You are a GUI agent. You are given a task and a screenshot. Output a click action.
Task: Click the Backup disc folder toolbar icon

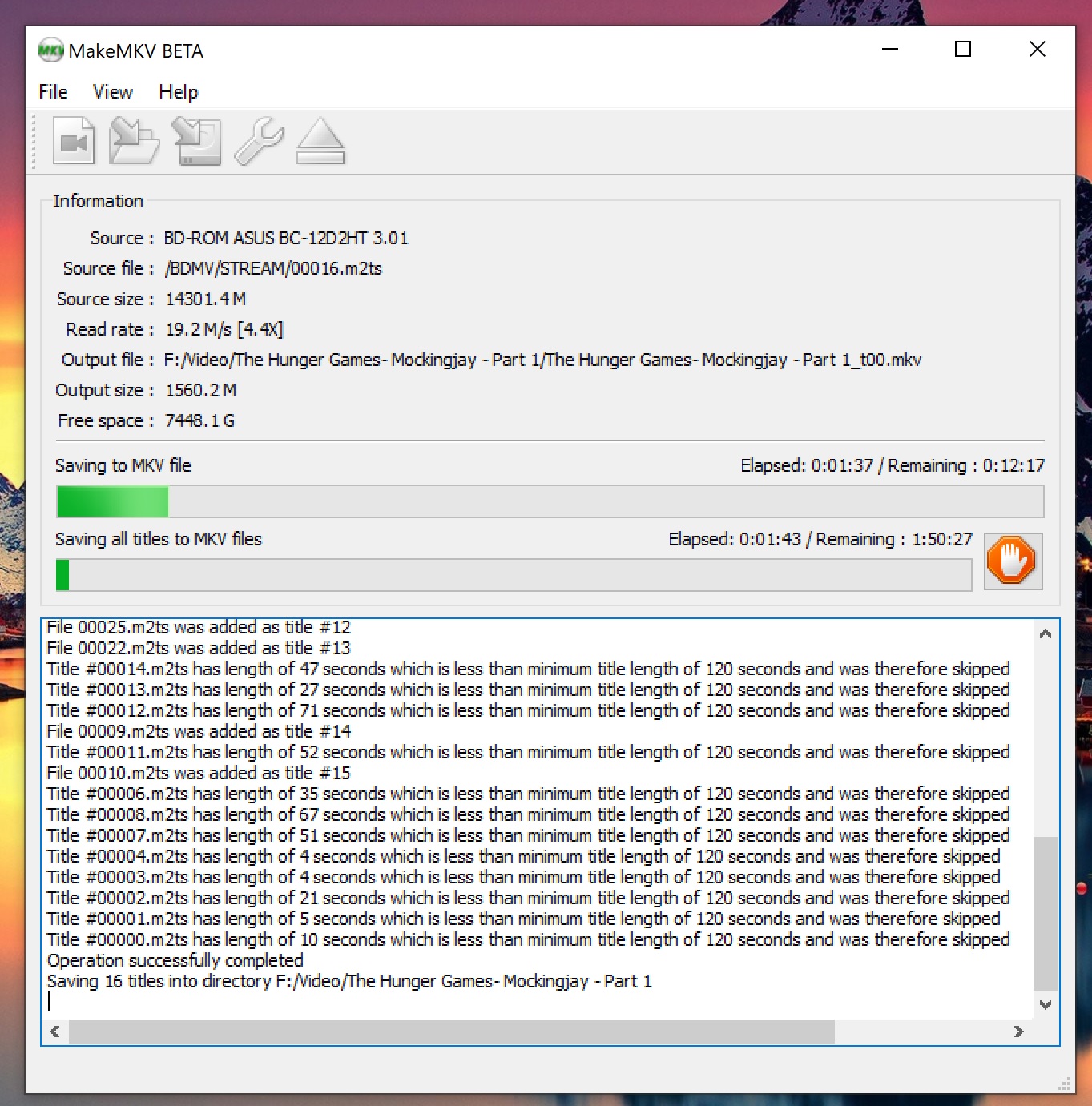point(134,141)
